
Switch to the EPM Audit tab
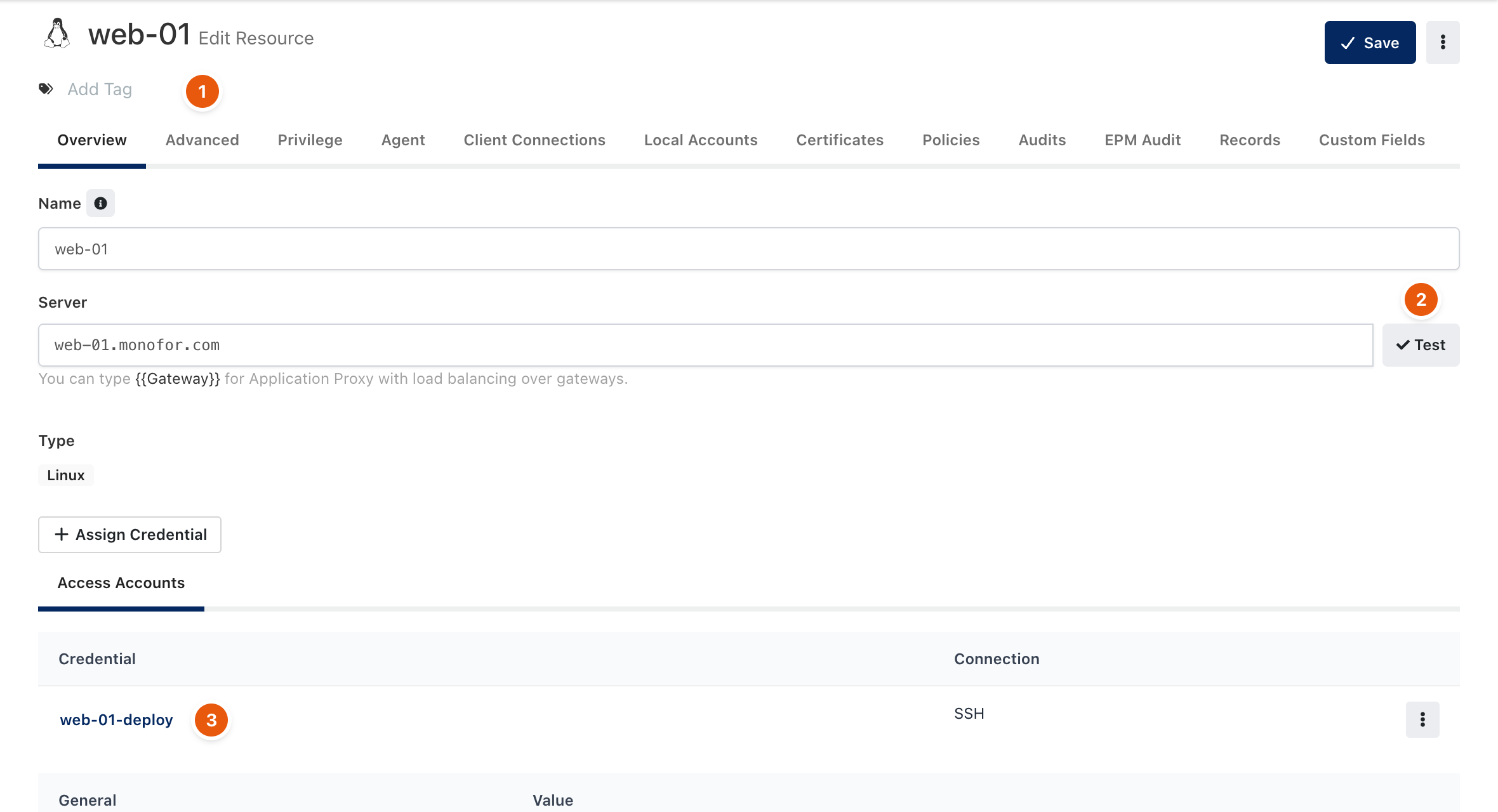click(1143, 140)
